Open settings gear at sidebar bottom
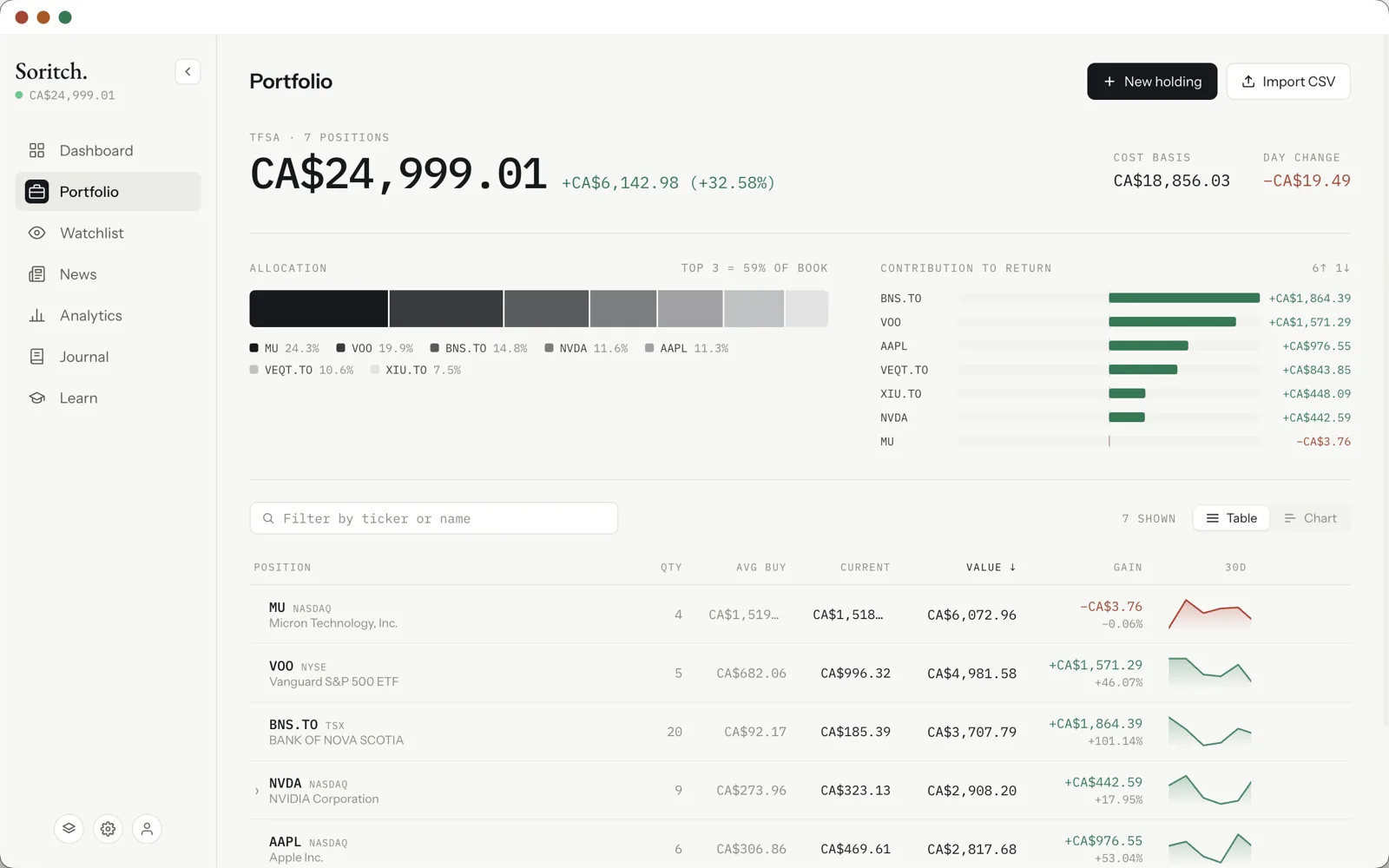 click(108, 829)
